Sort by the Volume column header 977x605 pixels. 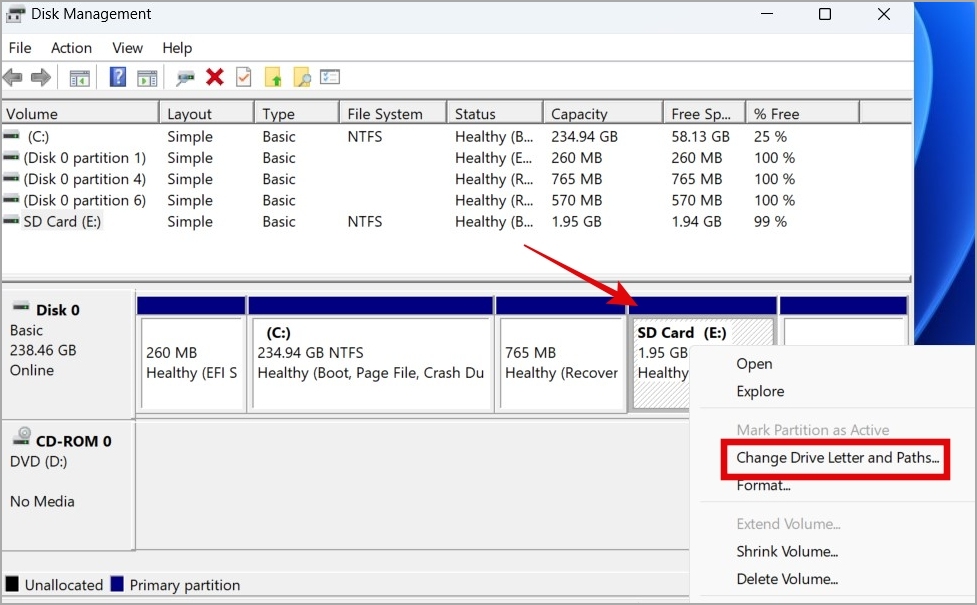[x=80, y=113]
